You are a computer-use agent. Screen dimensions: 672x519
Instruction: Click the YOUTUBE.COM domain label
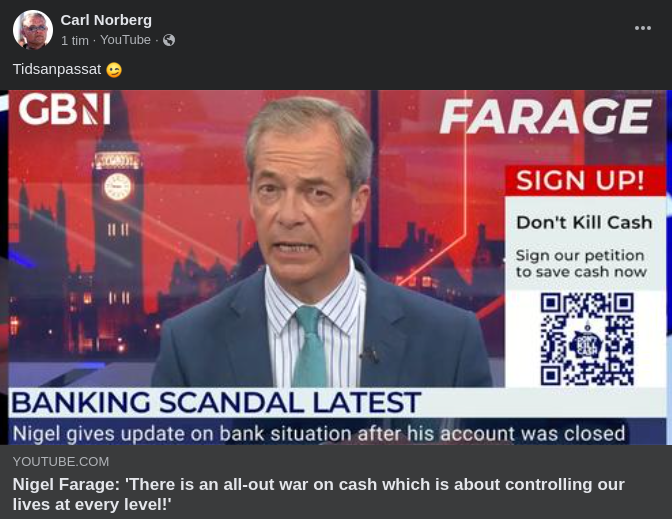pyautogui.click(x=60, y=461)
